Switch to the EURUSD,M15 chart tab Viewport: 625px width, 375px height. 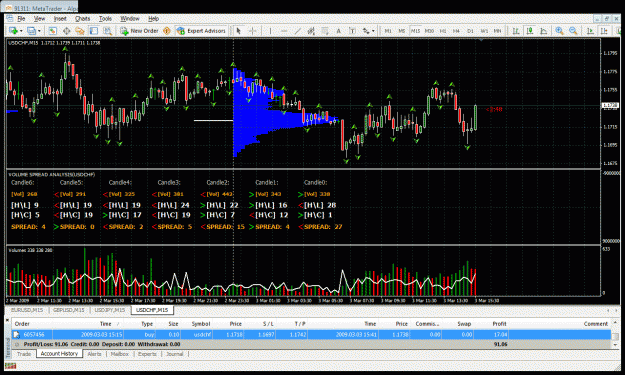point(27,310)
